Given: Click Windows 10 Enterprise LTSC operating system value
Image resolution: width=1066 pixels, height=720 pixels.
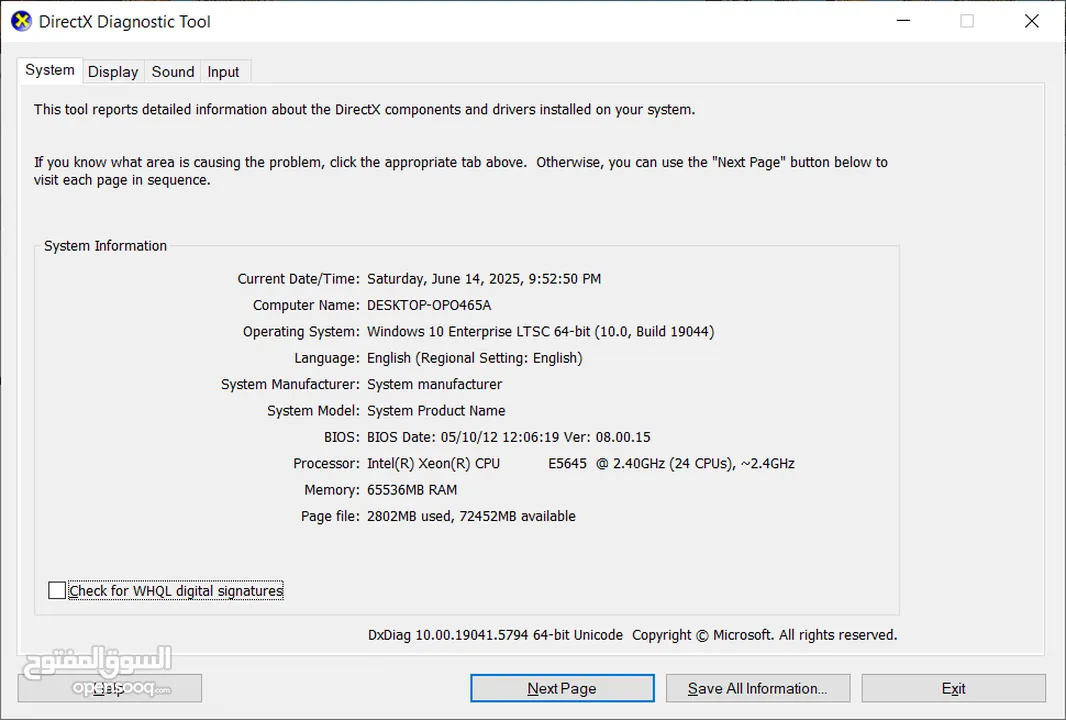Looking at the screenshot, I should 540,332.
